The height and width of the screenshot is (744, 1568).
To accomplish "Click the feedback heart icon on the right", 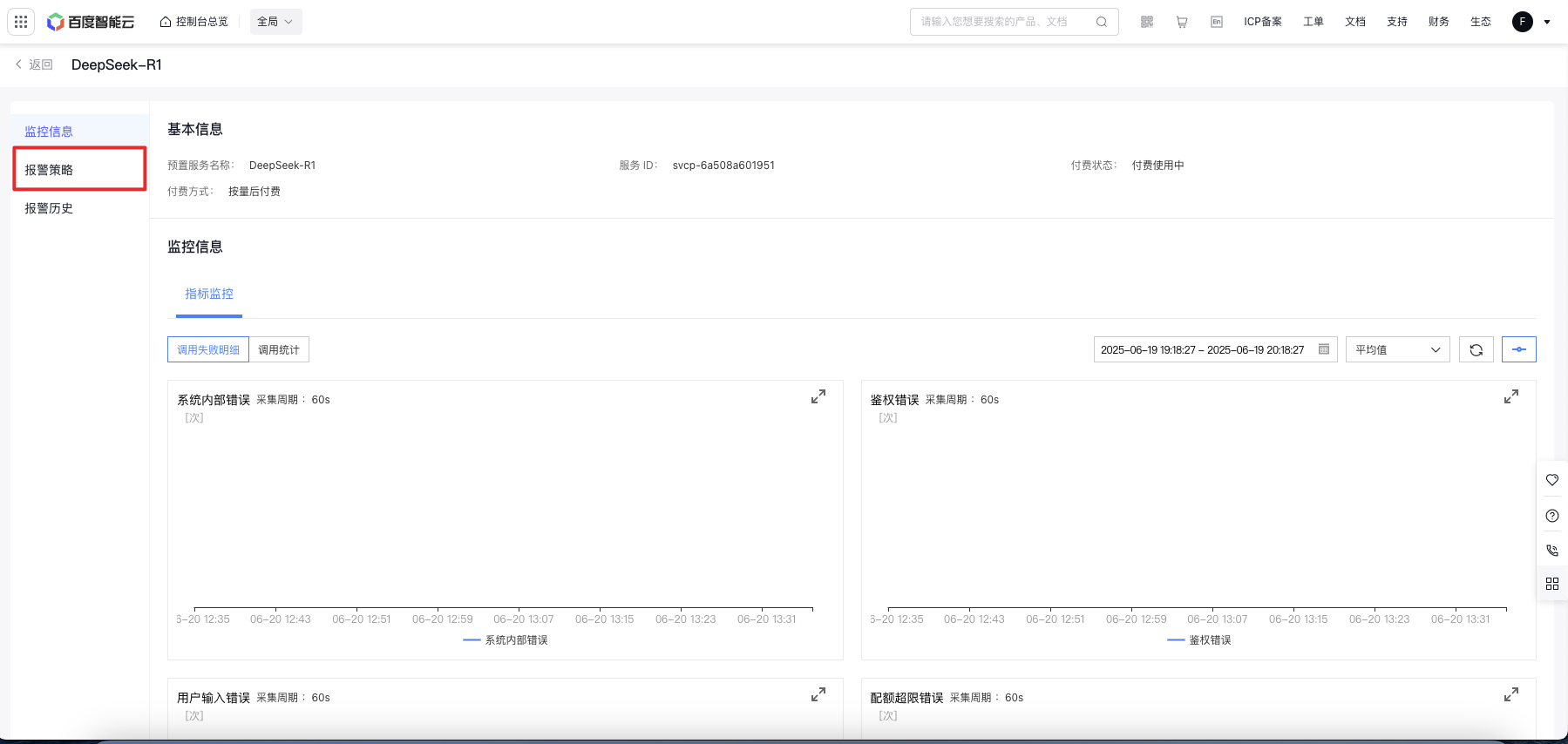I will click(x=1552, y=480).
